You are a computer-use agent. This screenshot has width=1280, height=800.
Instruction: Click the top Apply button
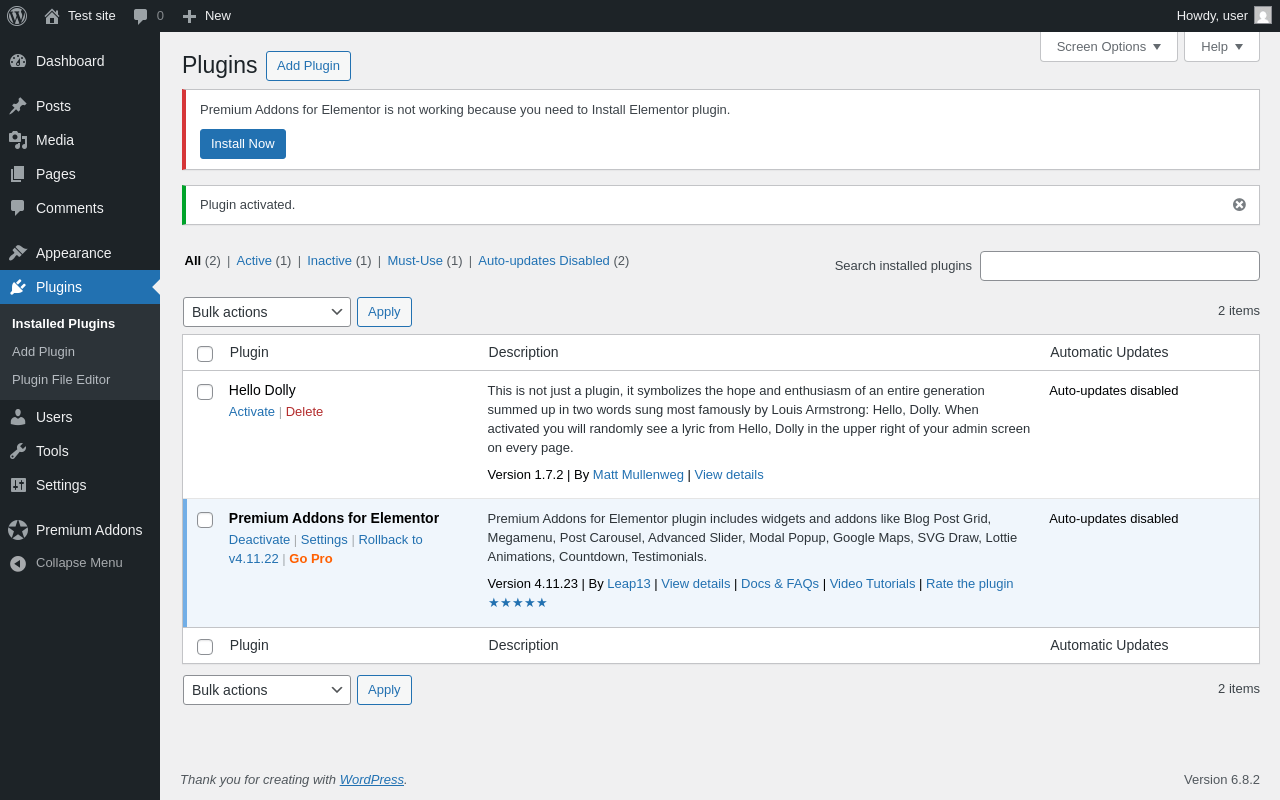click(384, 312)
